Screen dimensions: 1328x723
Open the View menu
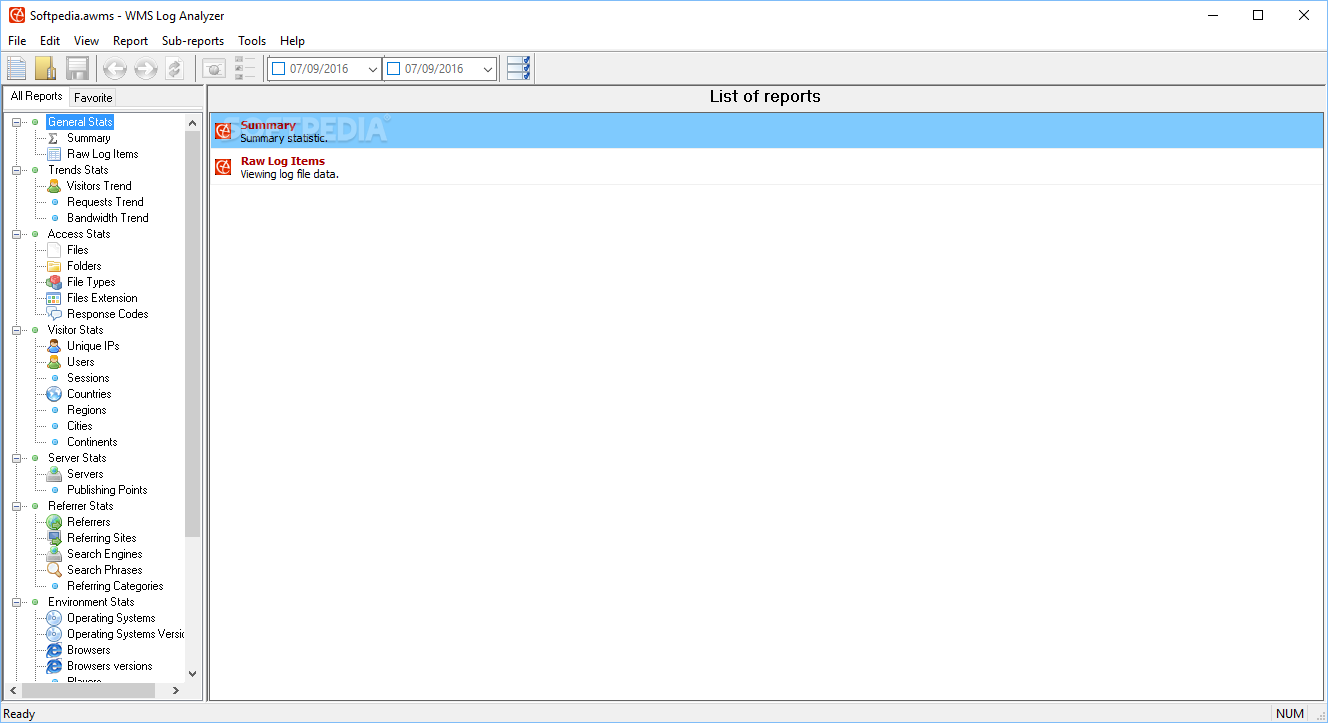coord(86,41)
